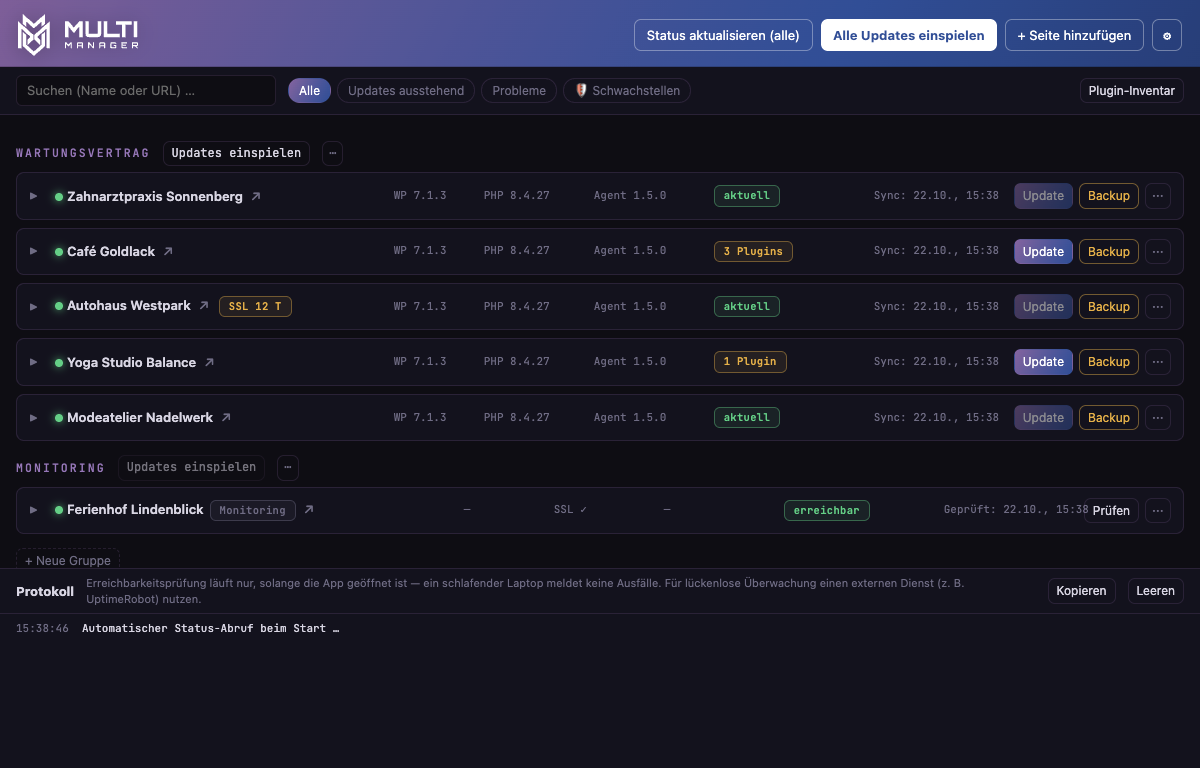Back up Yoga Studio Balance
The image size is (1200, 768).
(x=1109, y=362)
